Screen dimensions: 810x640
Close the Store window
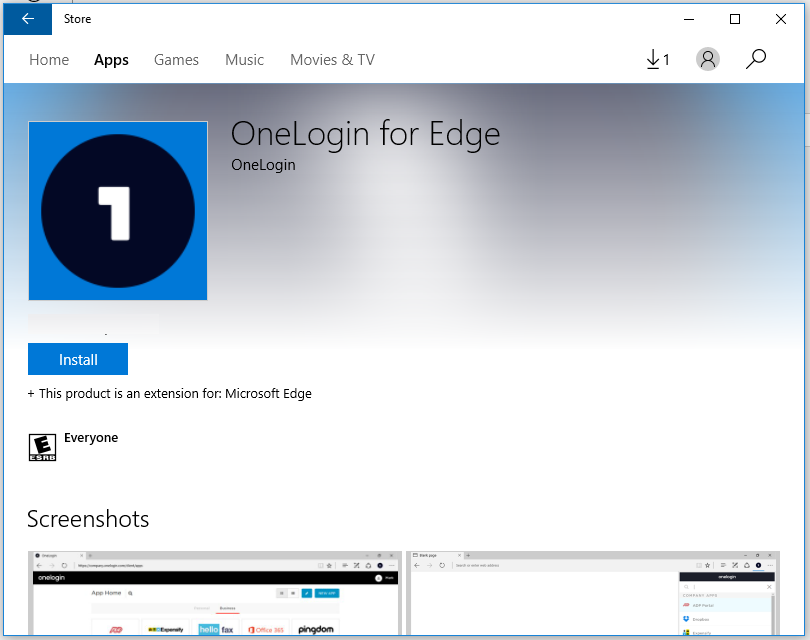781,19
